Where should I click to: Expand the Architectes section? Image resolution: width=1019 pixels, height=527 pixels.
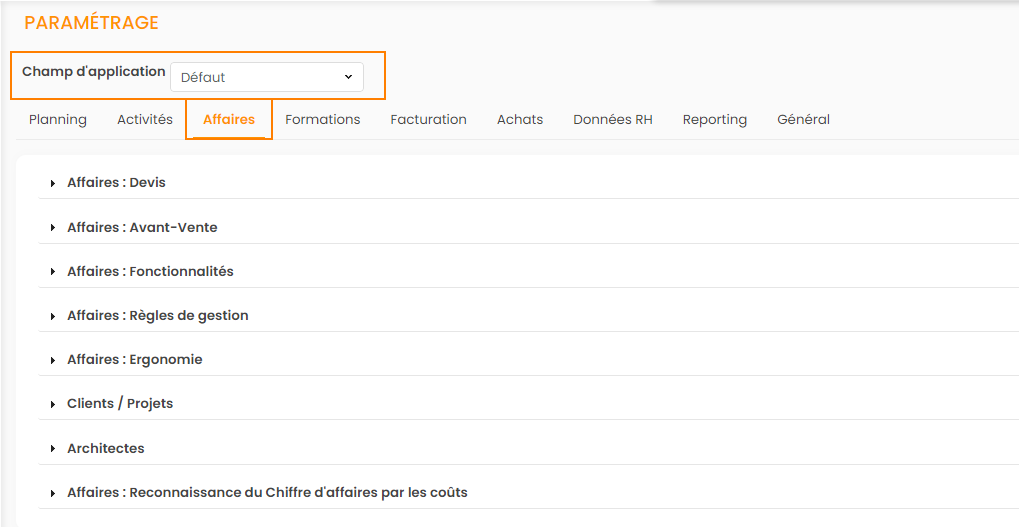[105, 448]
